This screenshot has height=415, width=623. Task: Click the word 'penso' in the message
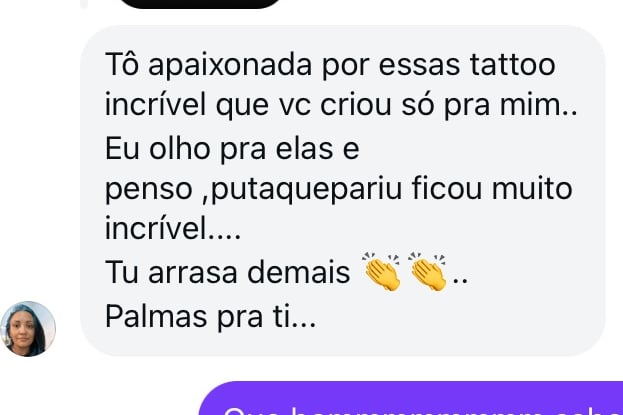click(149, 190)
